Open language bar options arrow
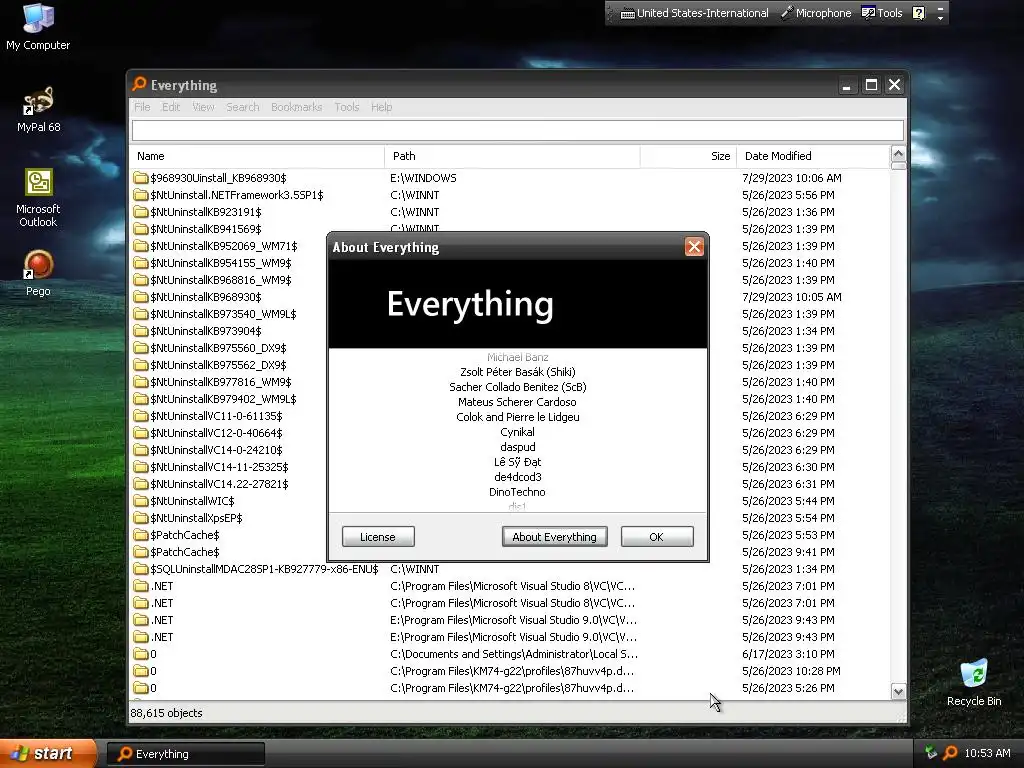Screen dimensions: 1024x768 tap(940, 18)
